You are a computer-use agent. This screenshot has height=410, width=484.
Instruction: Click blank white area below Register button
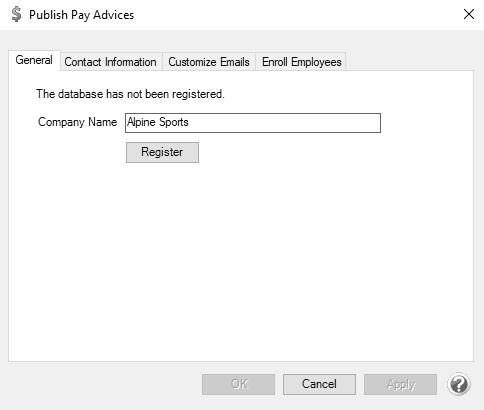pyautogui.click(x=240, y=260)
